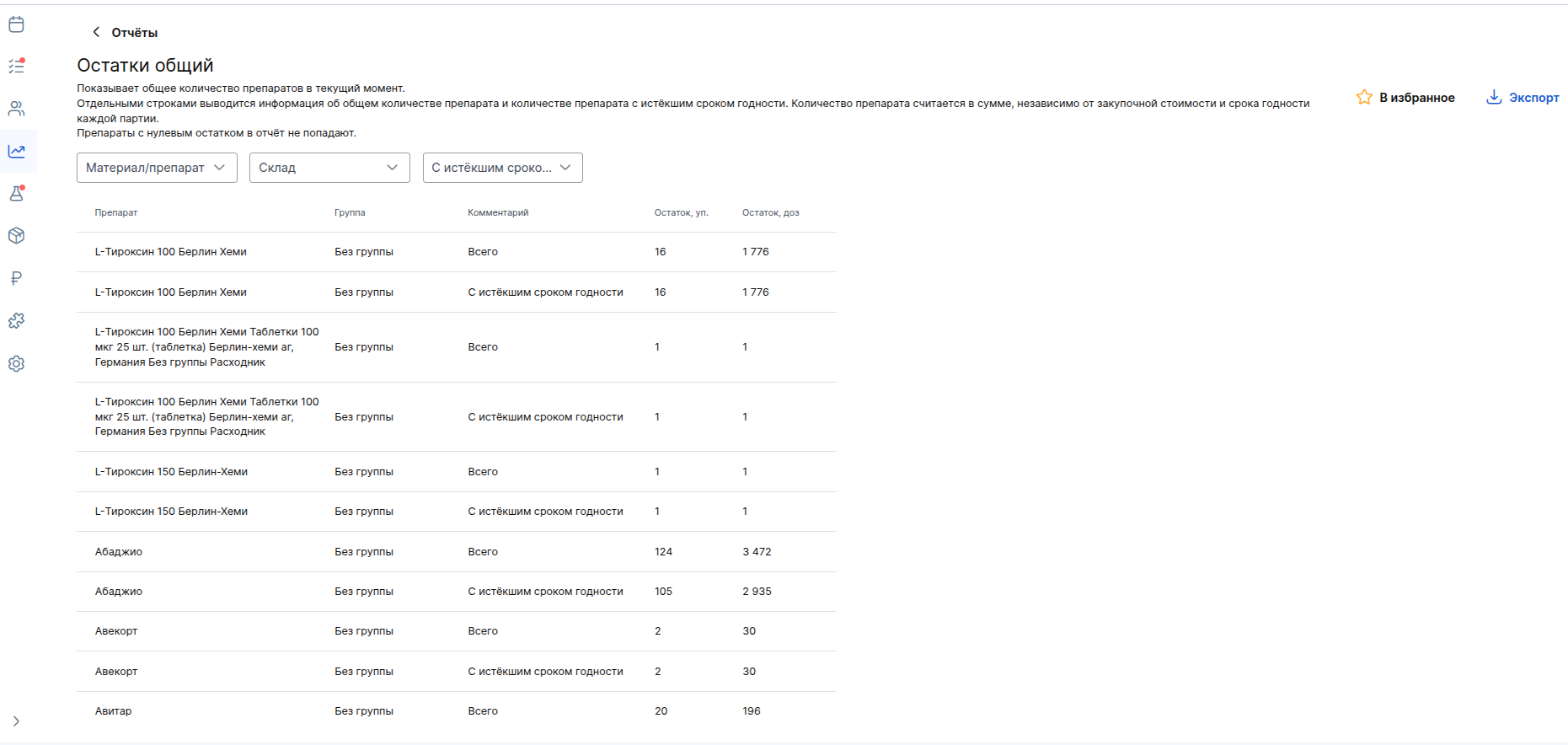Screen dimensions: 1568x745
Task: Click value 20 in Авитар row
Action: pyautogui.click(x=661, y=711)
